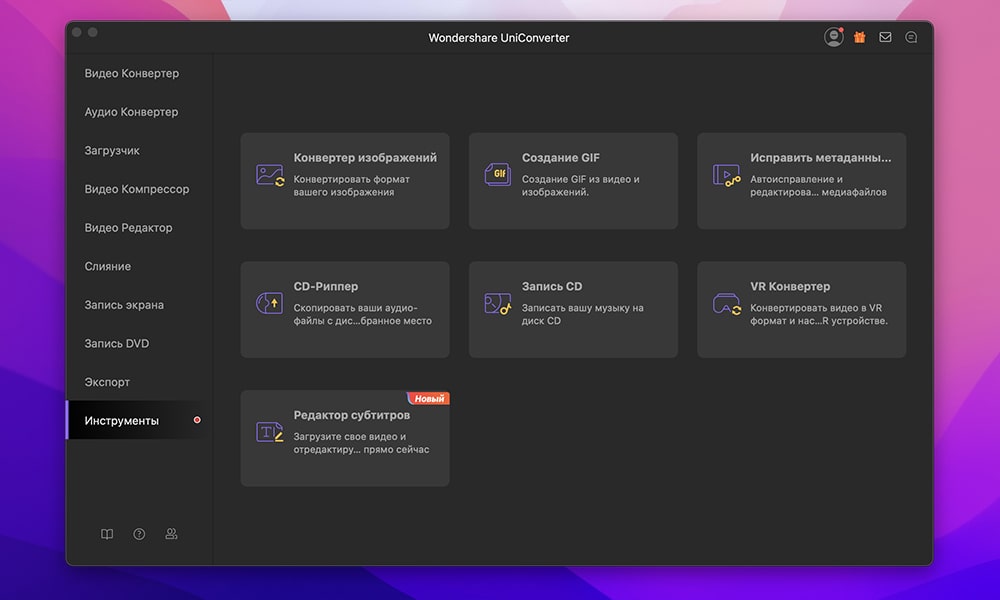Screen dimensions: 1000x600
Task: Open the community icon at bottom left
Action: click(x=170, y=534)
